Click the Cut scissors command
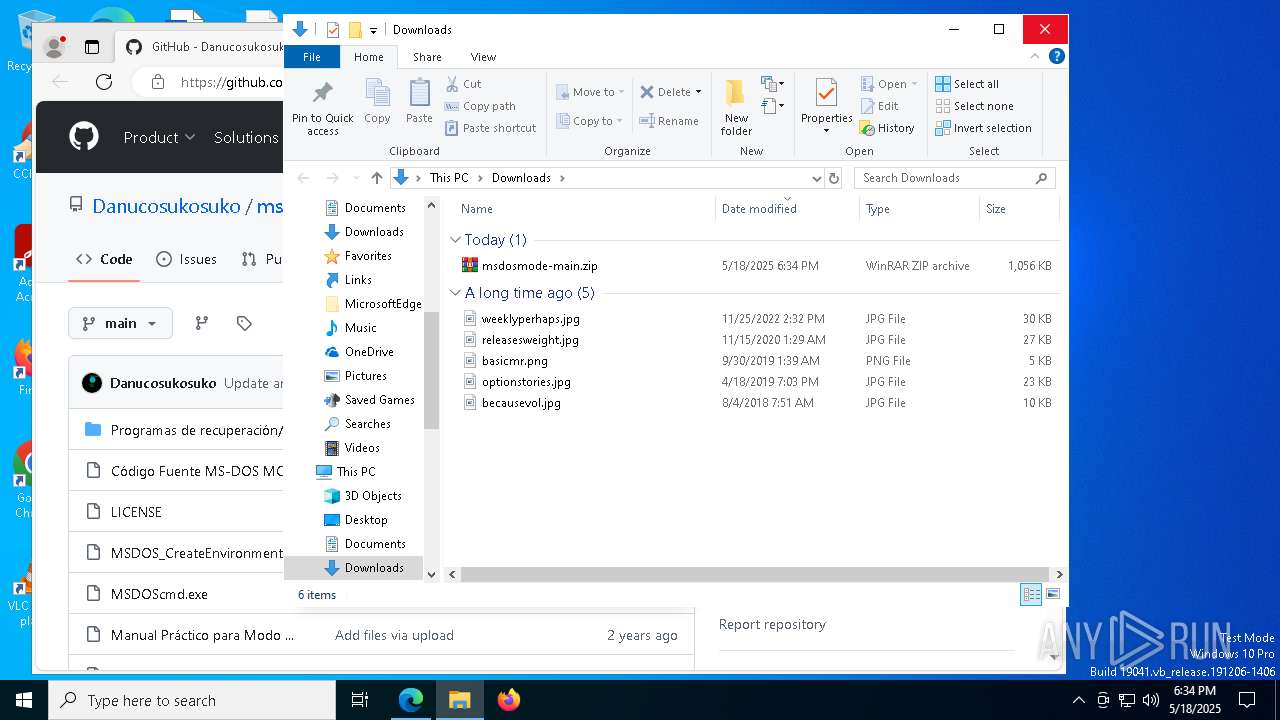 click(x=463, y=84)
